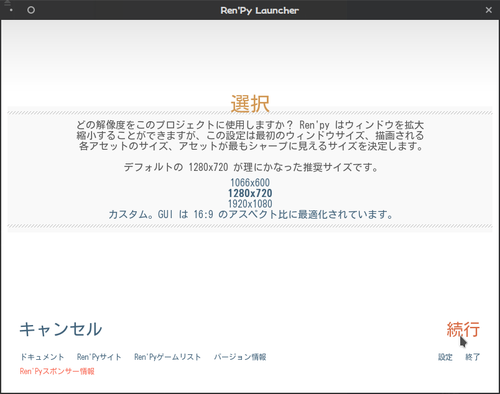The image size is (500, 394).
Task: Open the Ren'Pyゲームリスト link
Action: pos(168,357)
